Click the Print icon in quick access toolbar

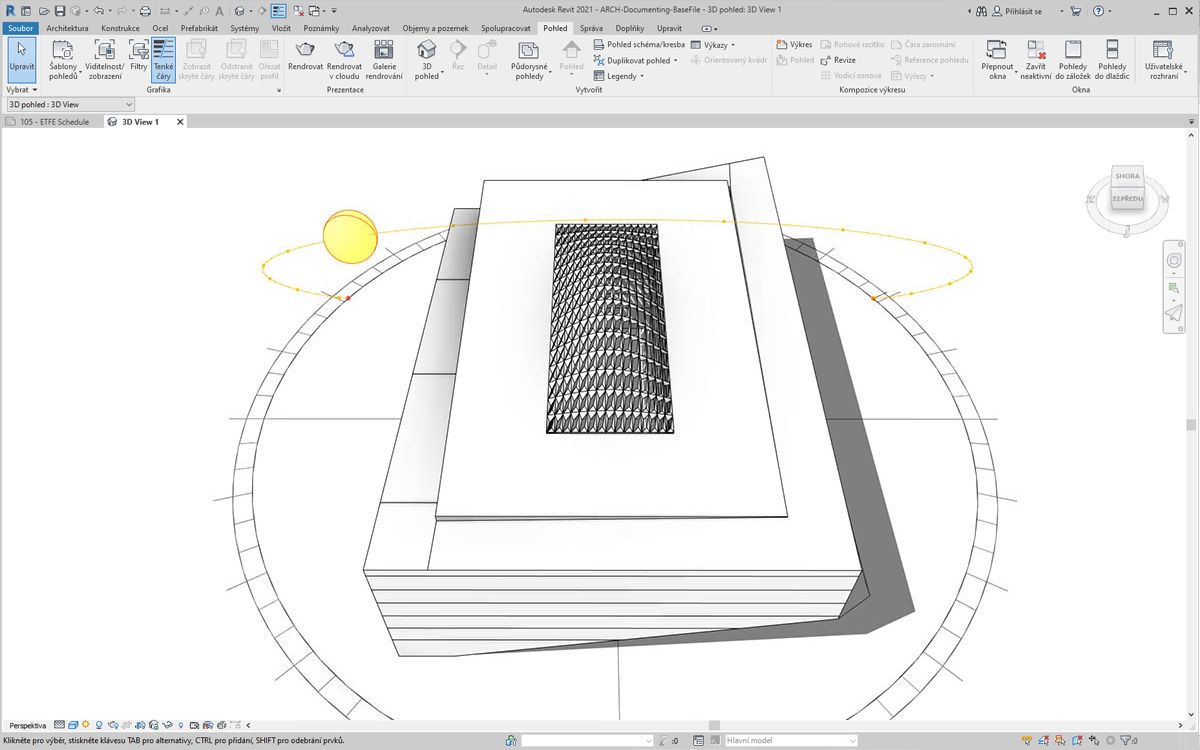(x=145, y=10)
